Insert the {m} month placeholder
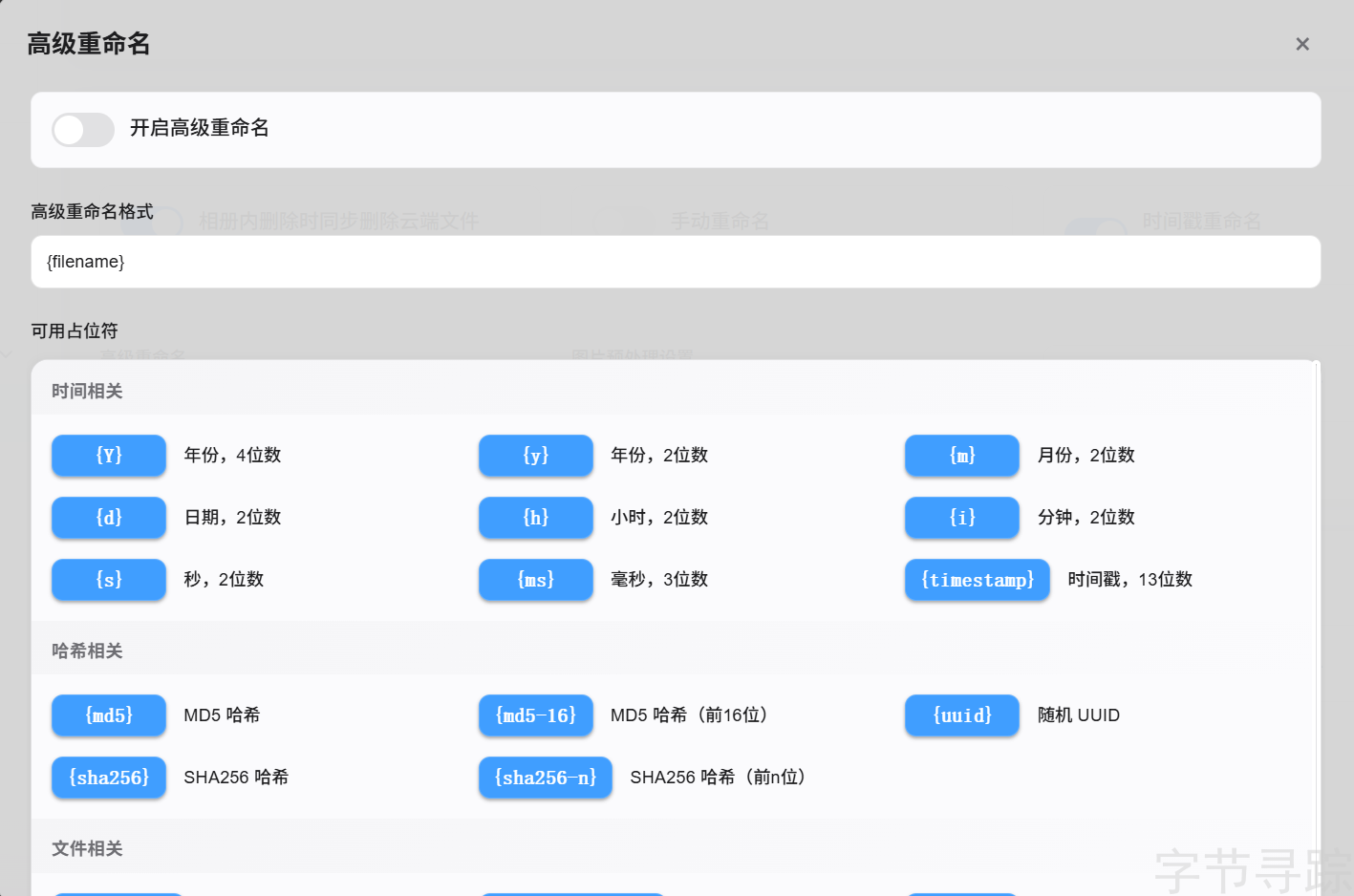The height and width of the screenshot is (896, 1354). pos(962,456)
